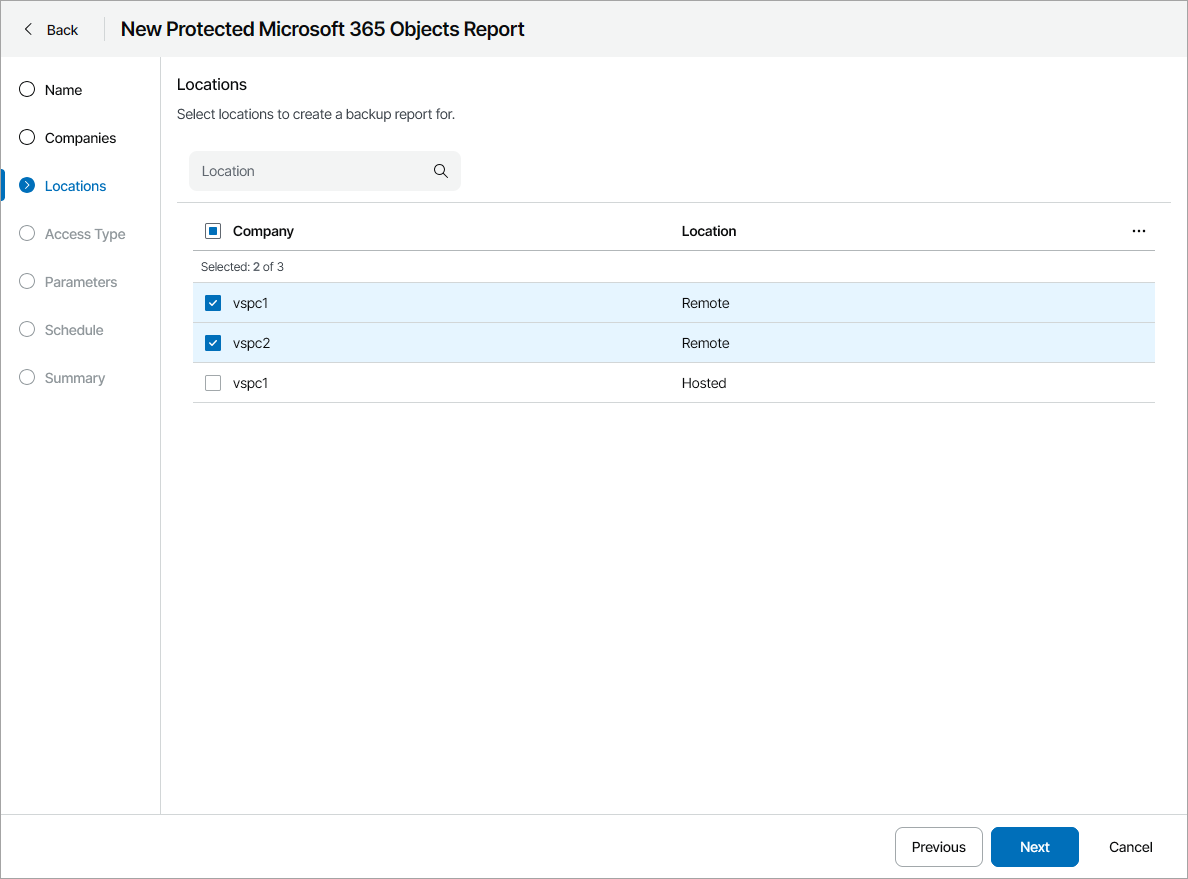
Task: Click the Companies step circle icon
Action: 27,138
